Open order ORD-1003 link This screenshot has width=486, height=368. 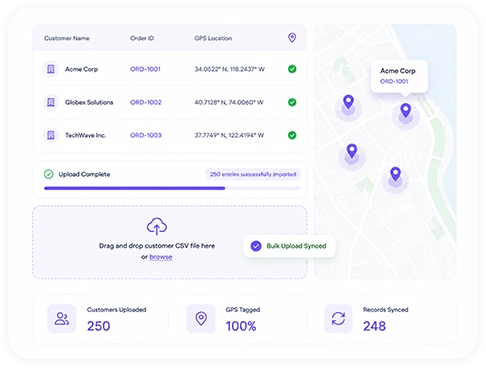[x=146, y=135]
